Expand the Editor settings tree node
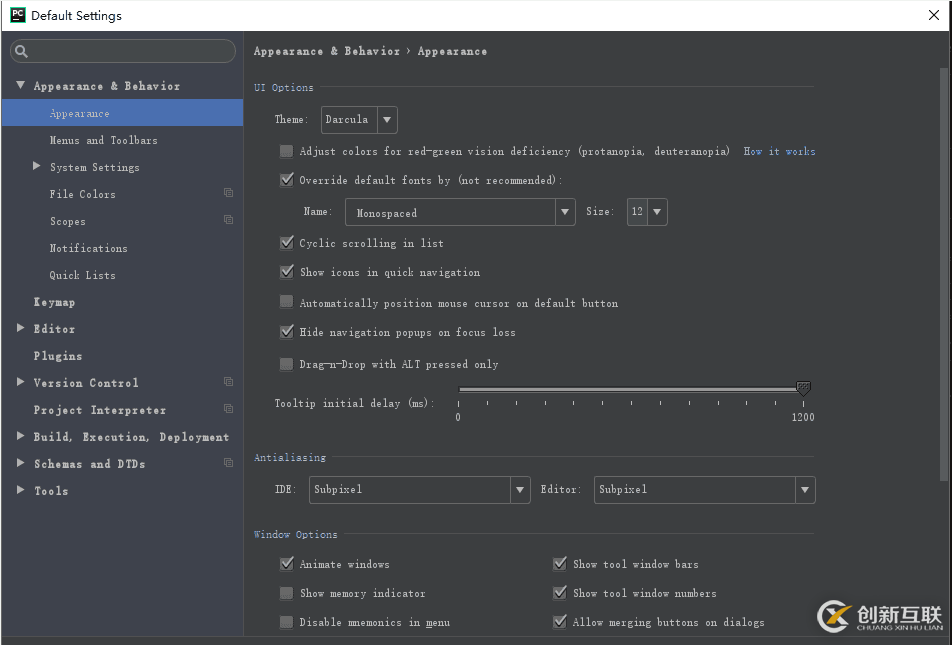The image size is (952, 645). point(21,328)
